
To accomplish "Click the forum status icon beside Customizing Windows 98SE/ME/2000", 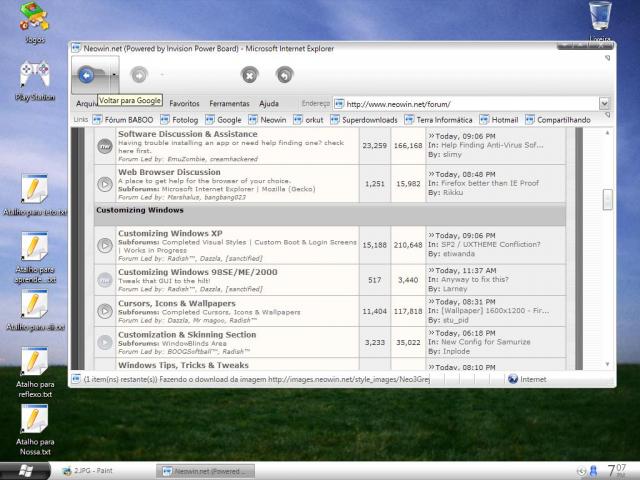I will pyautogui.click(x=105, y=280).
